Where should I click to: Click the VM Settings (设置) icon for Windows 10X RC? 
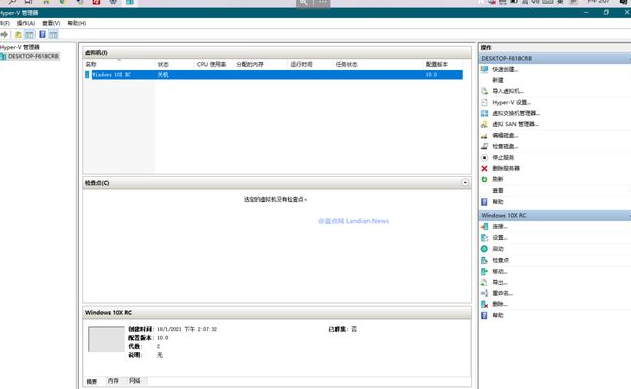click(485, 238)
